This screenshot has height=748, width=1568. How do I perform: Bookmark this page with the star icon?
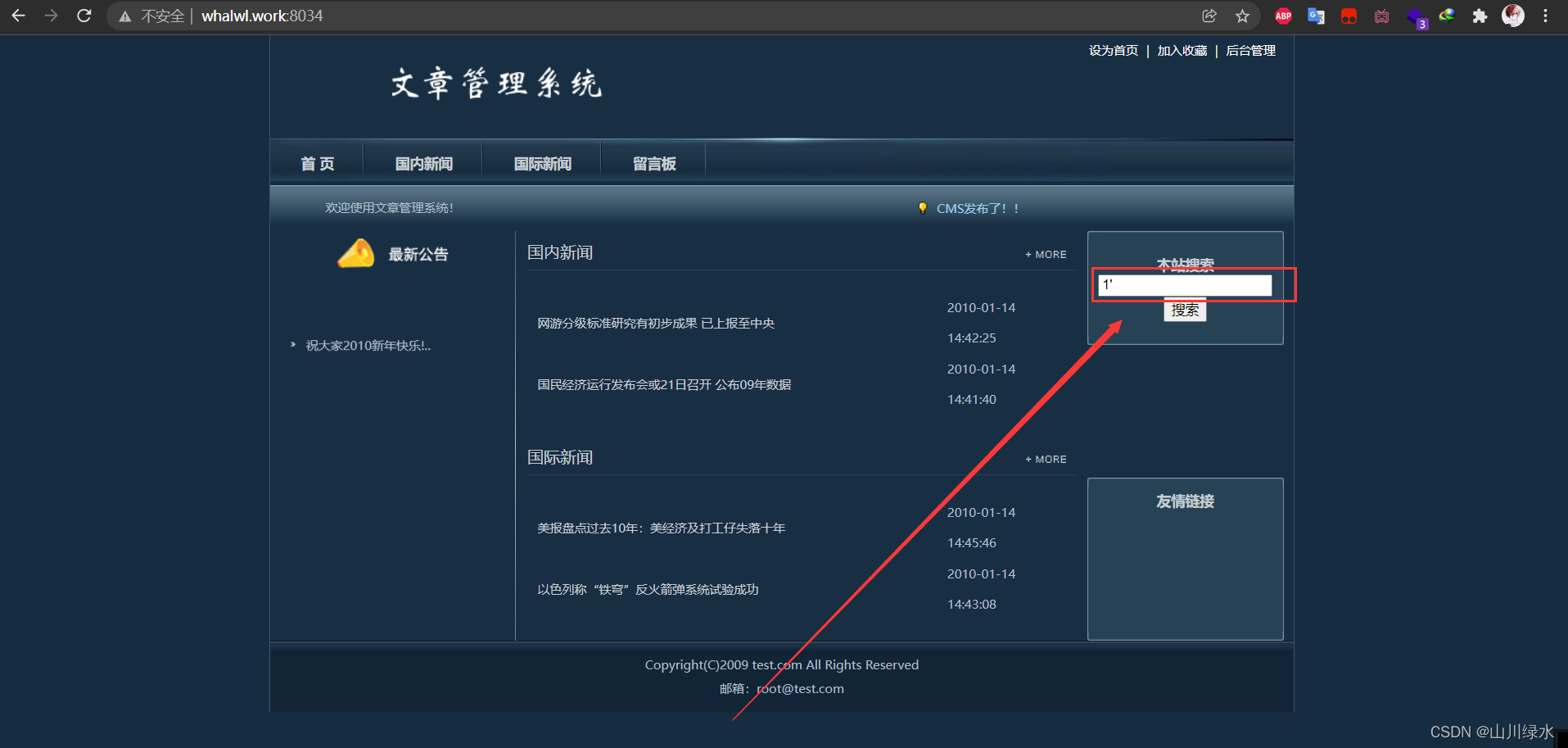click(1242, 16)
